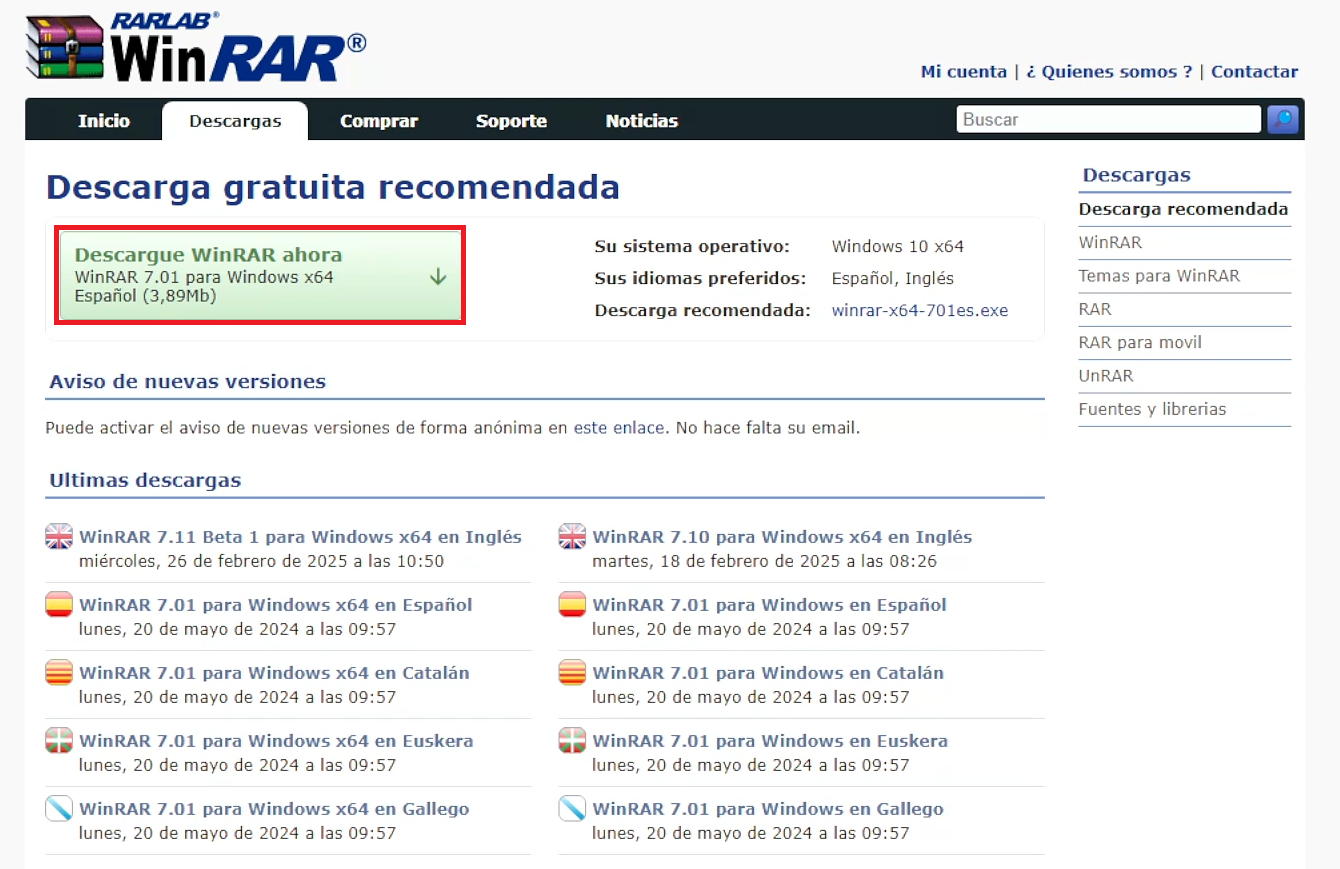Click the UK flag next to WinRAR 7.11 Beta
The image size is (1340, 869).
tap(59, 536)
